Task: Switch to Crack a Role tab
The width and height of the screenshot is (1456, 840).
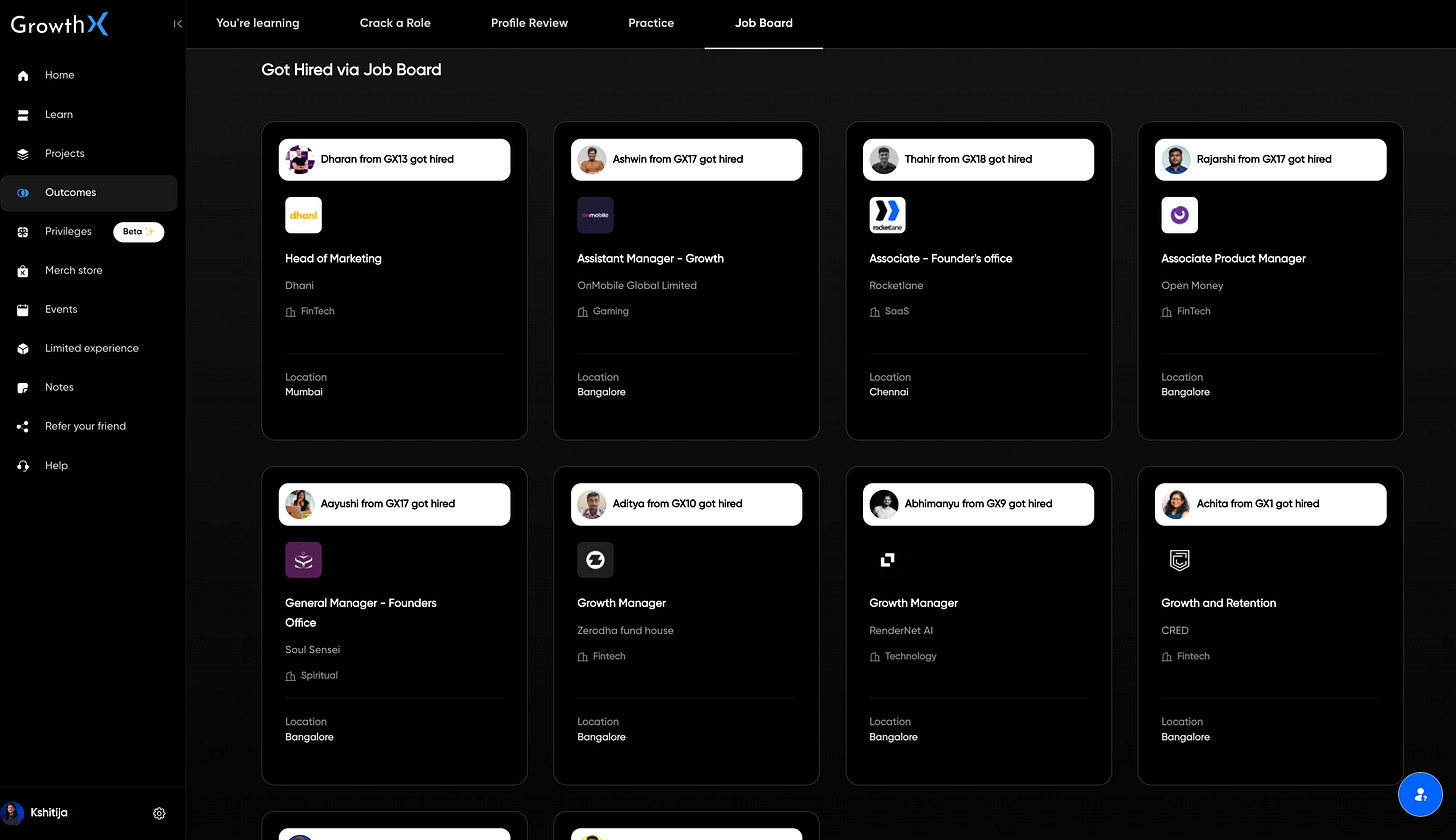Action: [x=395, y=23]
